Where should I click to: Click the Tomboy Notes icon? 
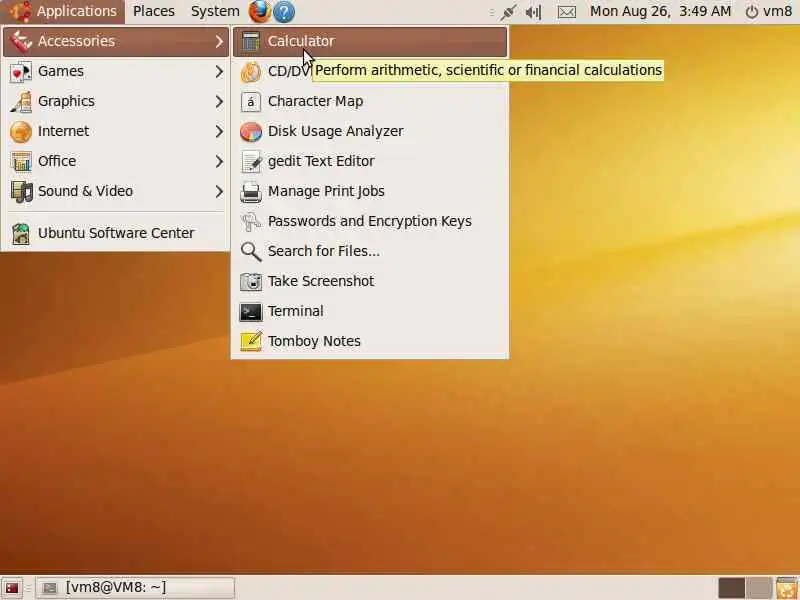pyautogui.click(x=251, y=341)
